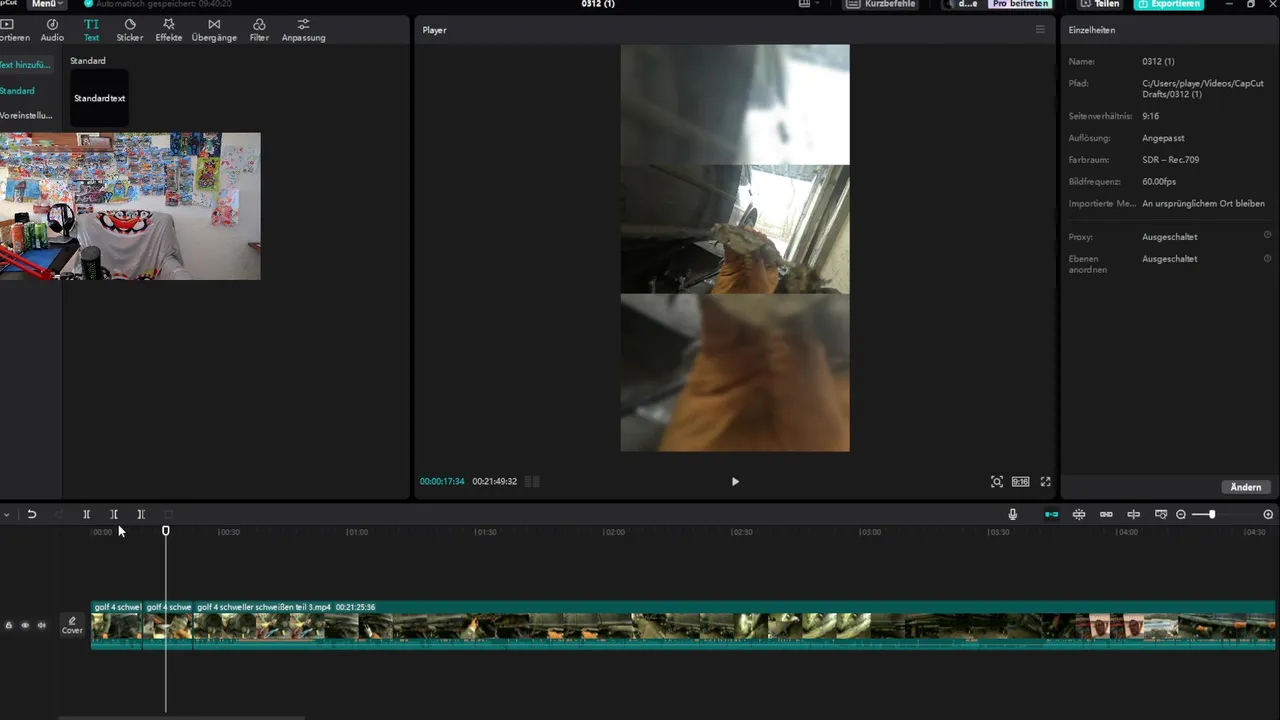
Task: Click the Seitenverhältnis 9:16 value
Action: click(1151, 116)
